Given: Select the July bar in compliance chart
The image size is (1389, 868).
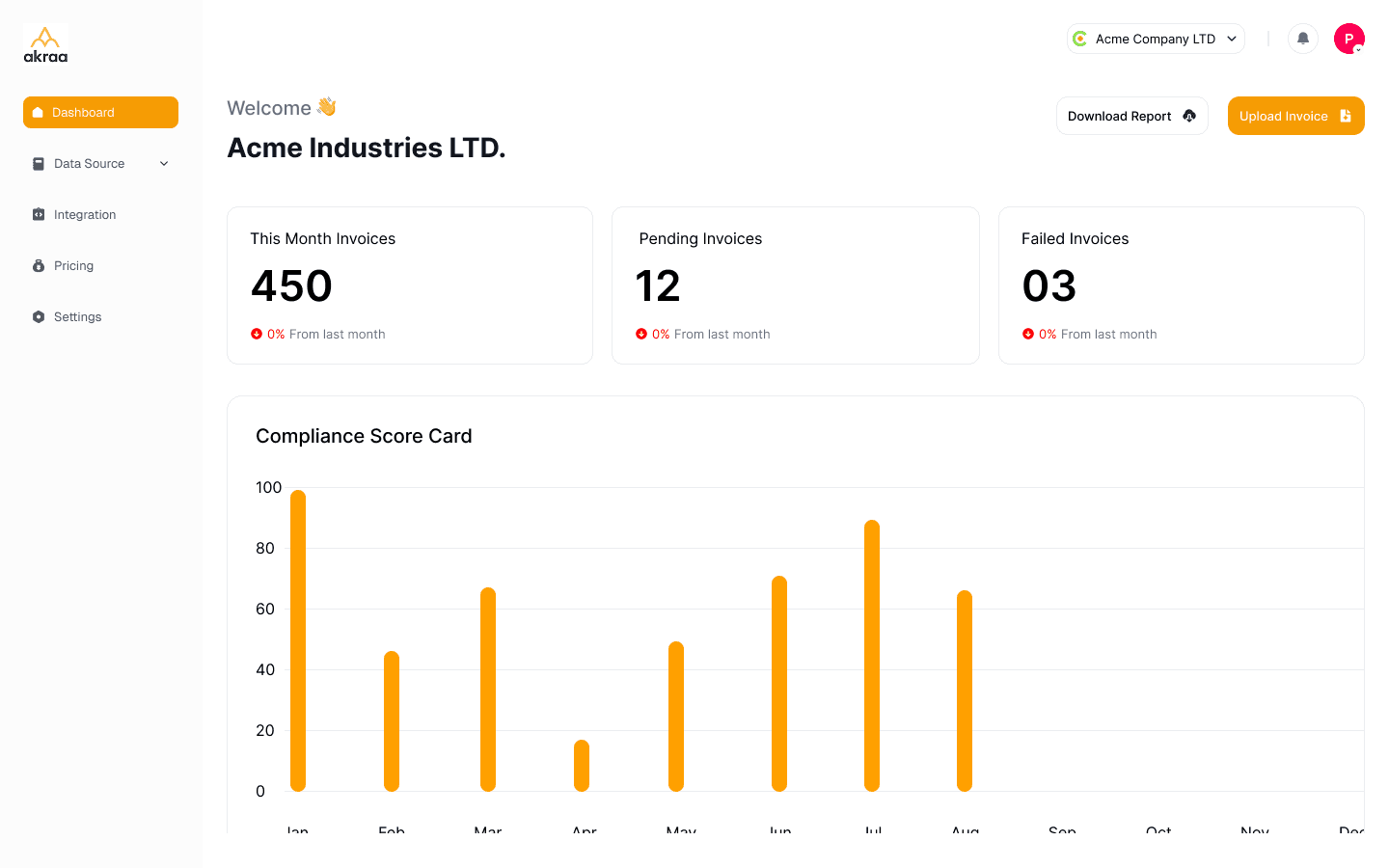Looking at the screenshot, I should pyautogui.click(x=872, y=656).
